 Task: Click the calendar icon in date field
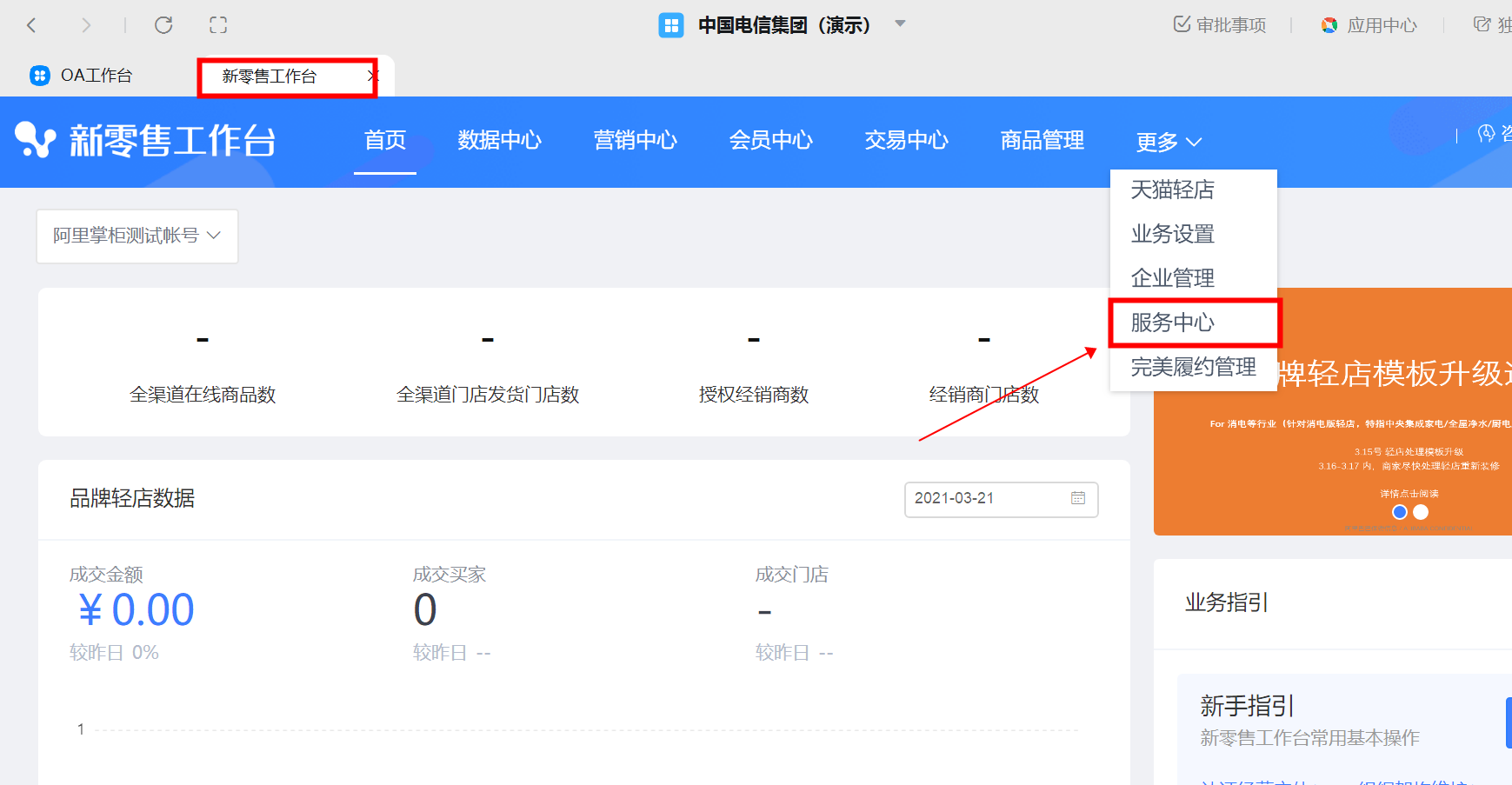coord(1078,498)
